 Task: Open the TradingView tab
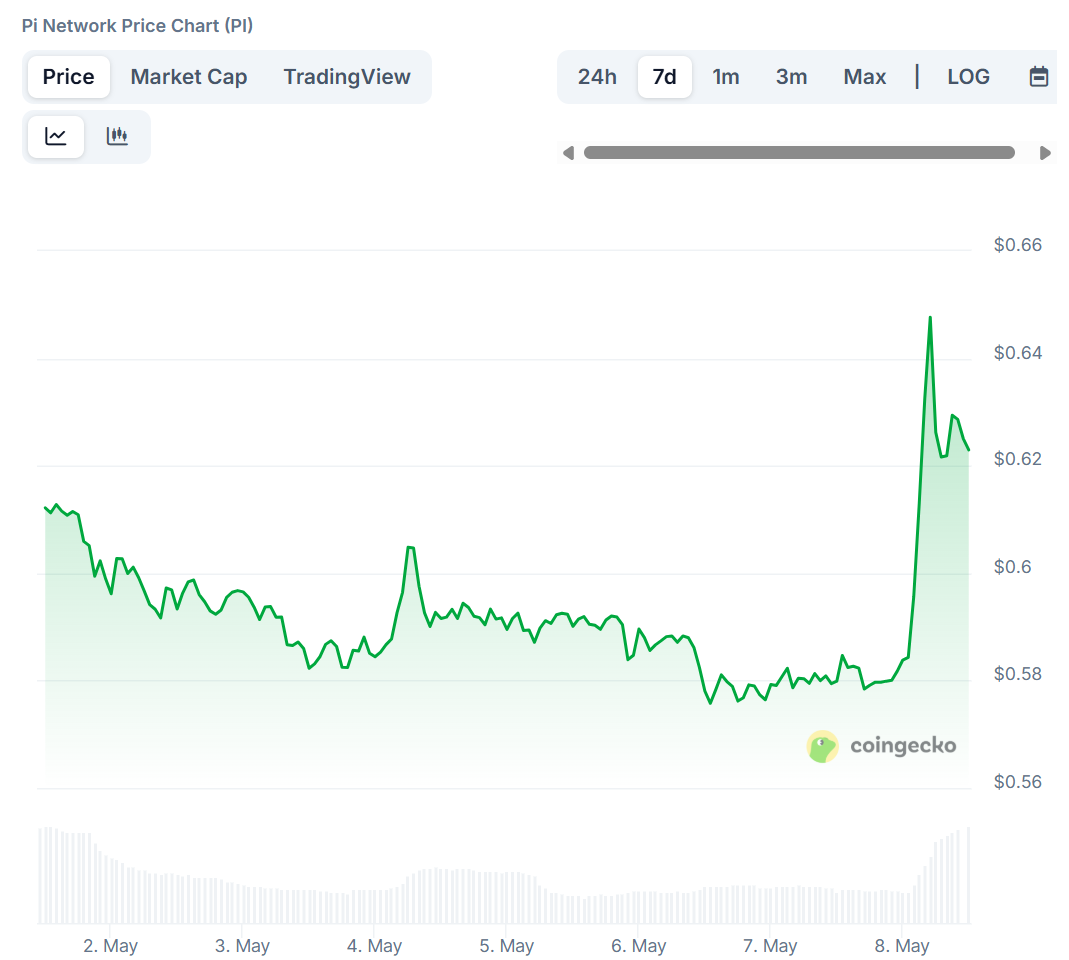[347, 77]
